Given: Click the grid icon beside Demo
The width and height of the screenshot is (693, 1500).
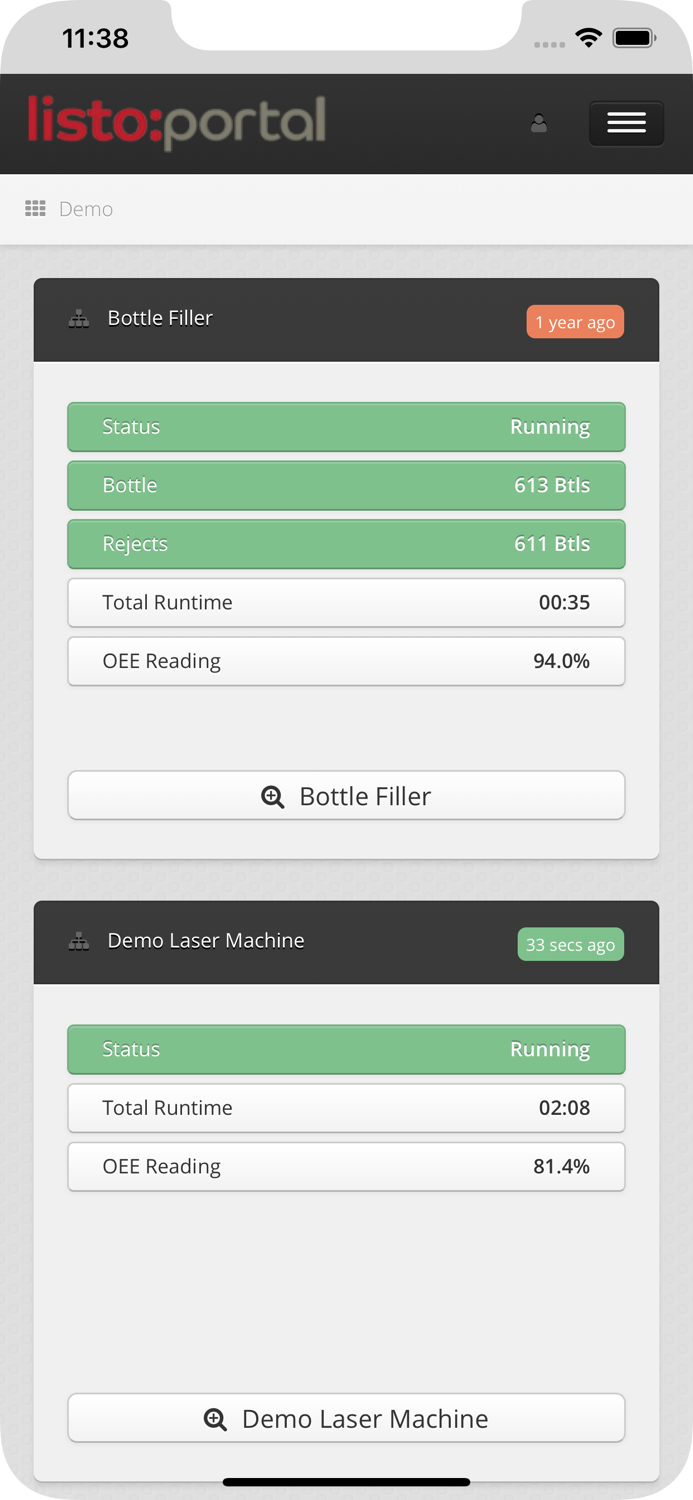Looking at the screenshot, I should [x=35, y=209].
